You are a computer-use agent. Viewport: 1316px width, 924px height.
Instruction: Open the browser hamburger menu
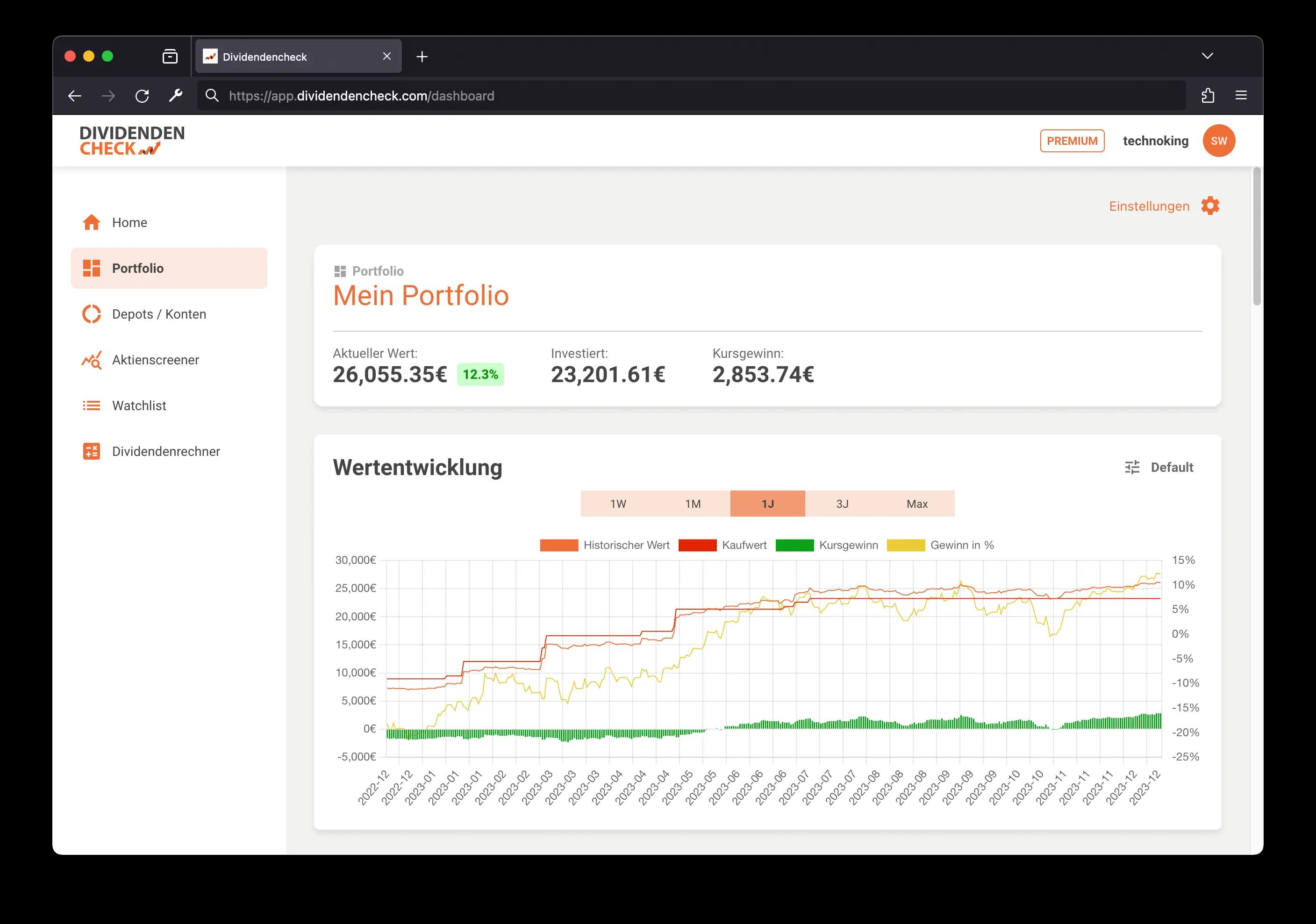pos(1241,96)
